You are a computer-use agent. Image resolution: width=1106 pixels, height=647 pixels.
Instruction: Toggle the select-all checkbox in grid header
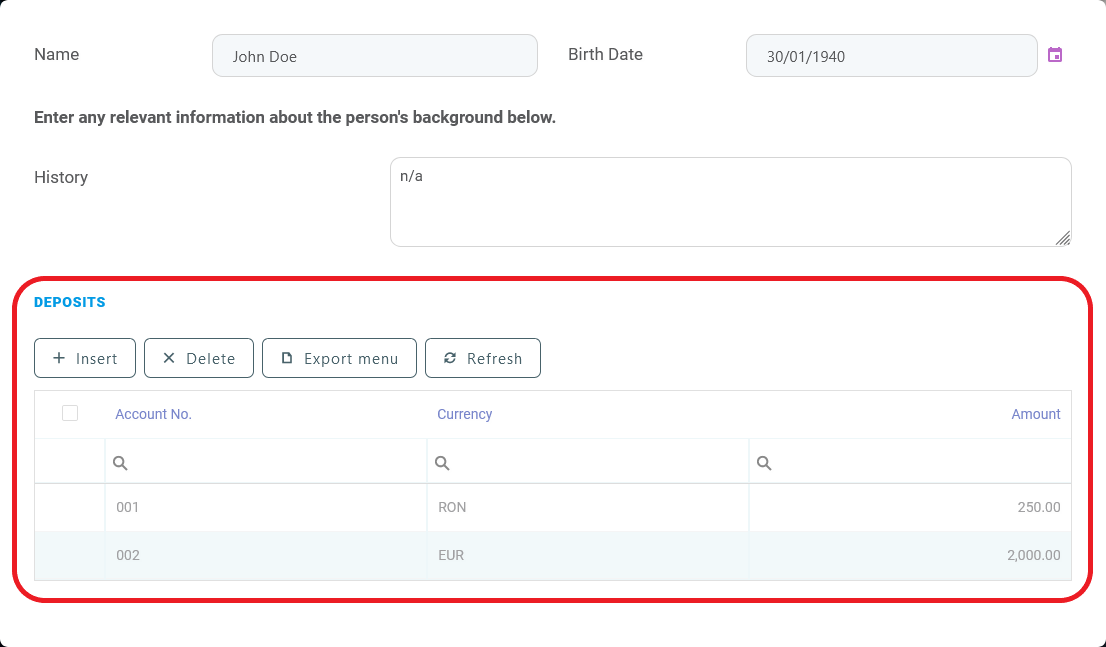[x=69, y=412]
